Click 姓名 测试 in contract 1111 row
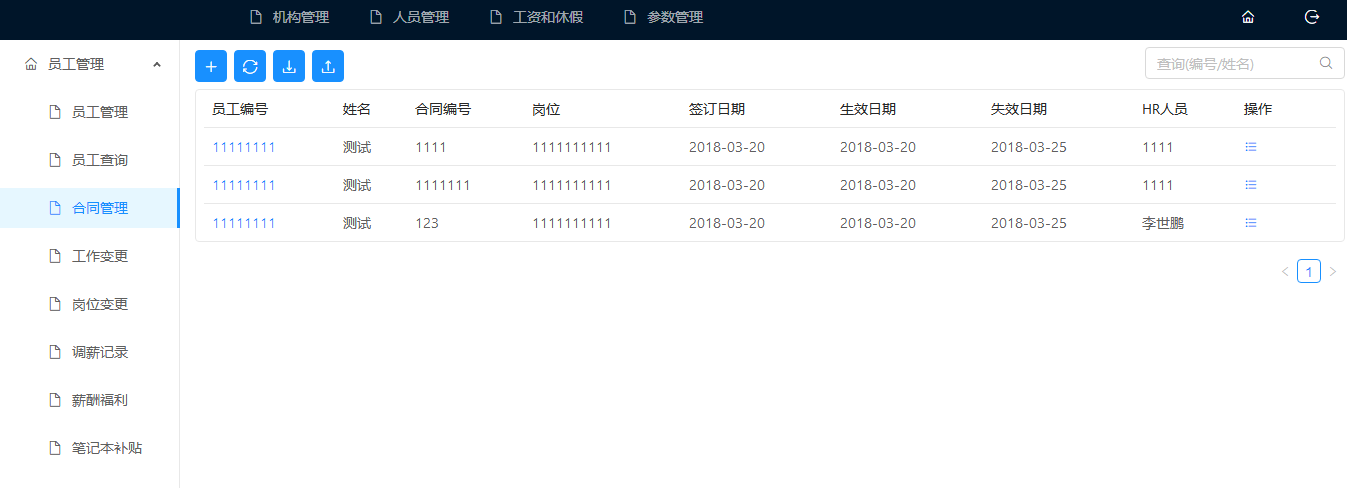This screenshot has width=1347, height=488. click(357, 147)
